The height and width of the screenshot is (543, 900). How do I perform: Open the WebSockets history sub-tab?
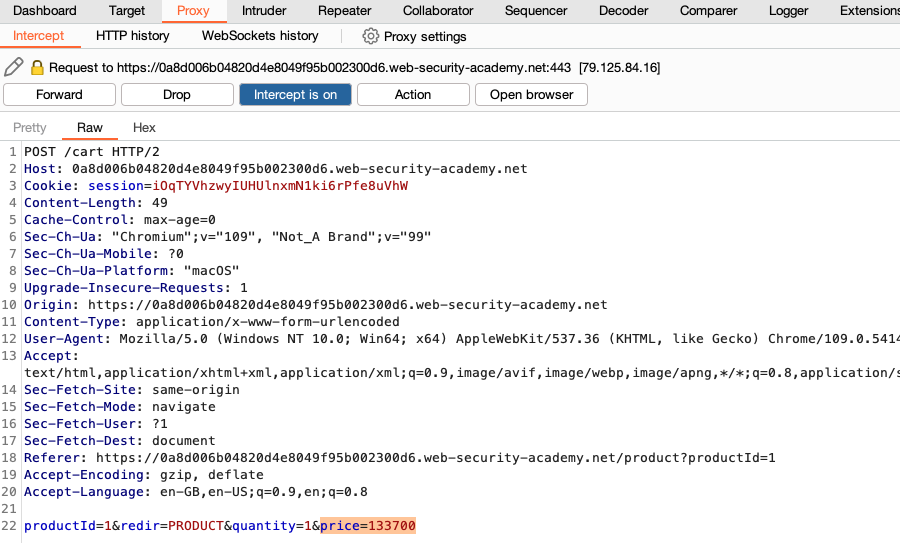(260, 36)
